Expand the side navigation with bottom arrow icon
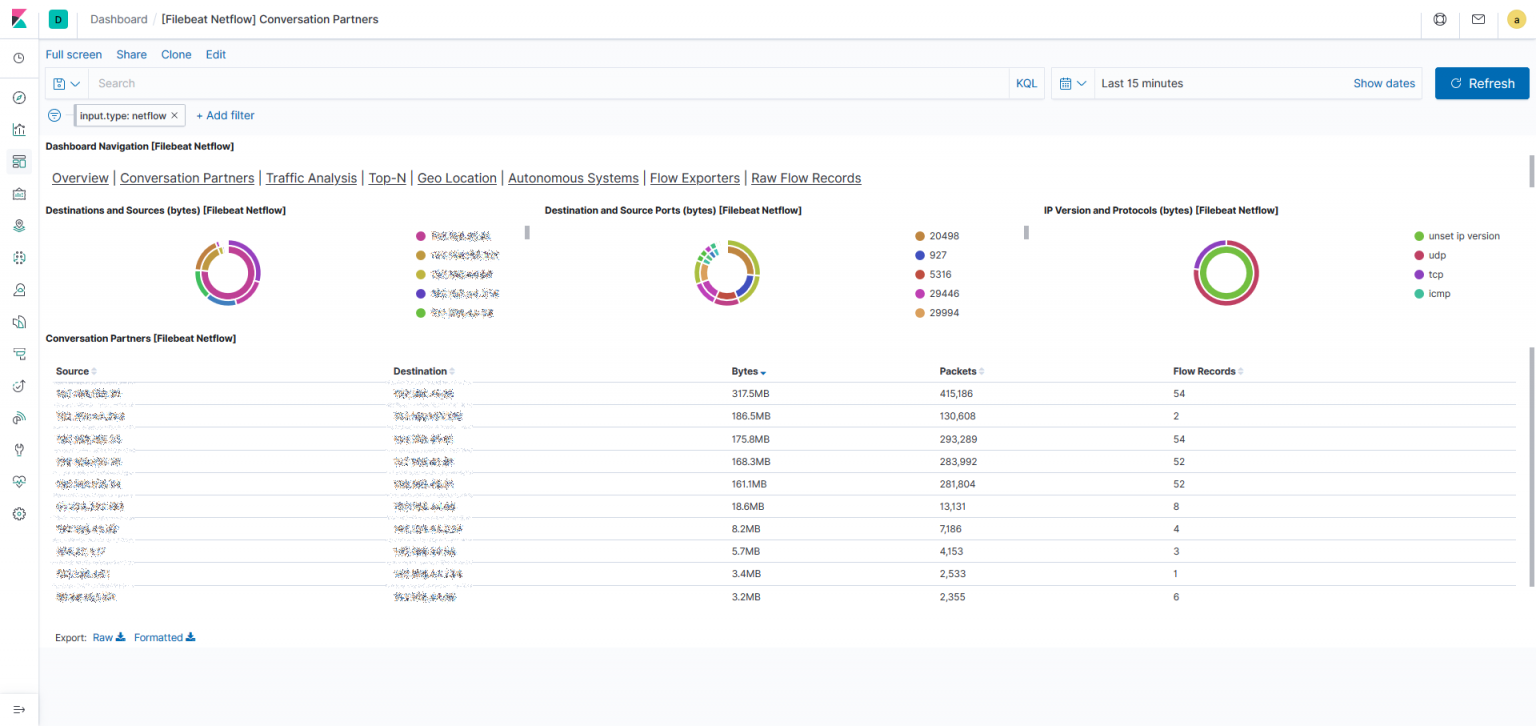 click(x=18, y=709)
